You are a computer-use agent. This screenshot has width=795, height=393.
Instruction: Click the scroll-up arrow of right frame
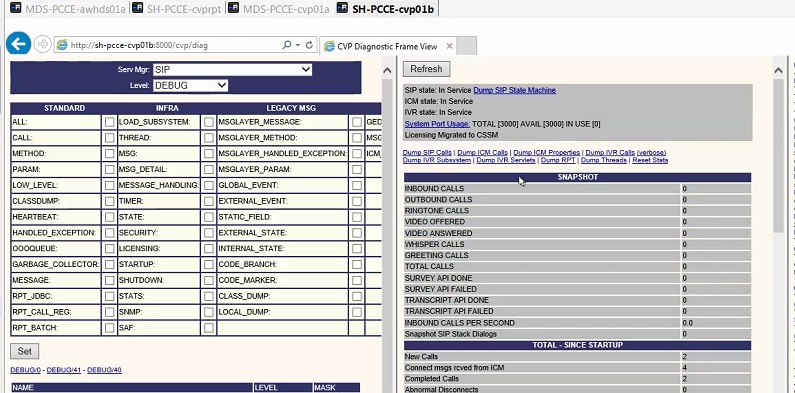tap(778, 70)
